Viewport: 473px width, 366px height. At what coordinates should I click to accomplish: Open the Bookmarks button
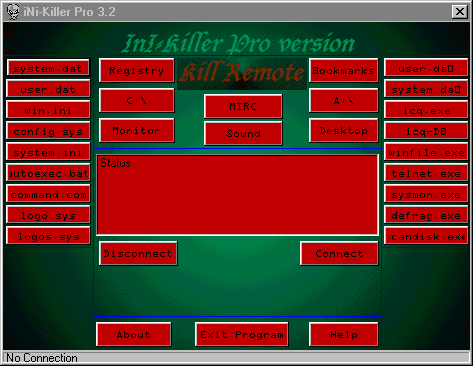point(344,70)
